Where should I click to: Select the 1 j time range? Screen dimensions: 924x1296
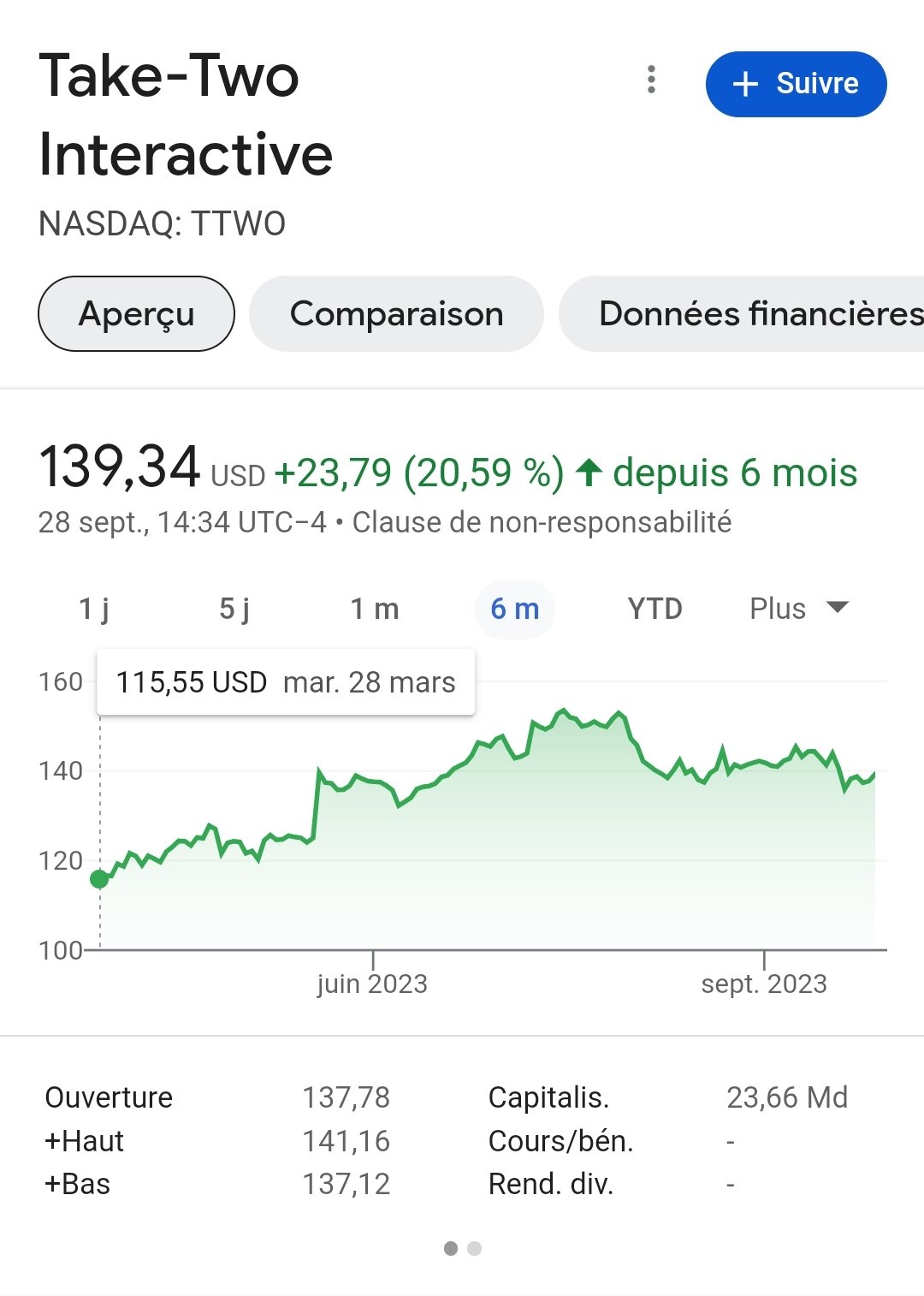click(x=94, y=609)
